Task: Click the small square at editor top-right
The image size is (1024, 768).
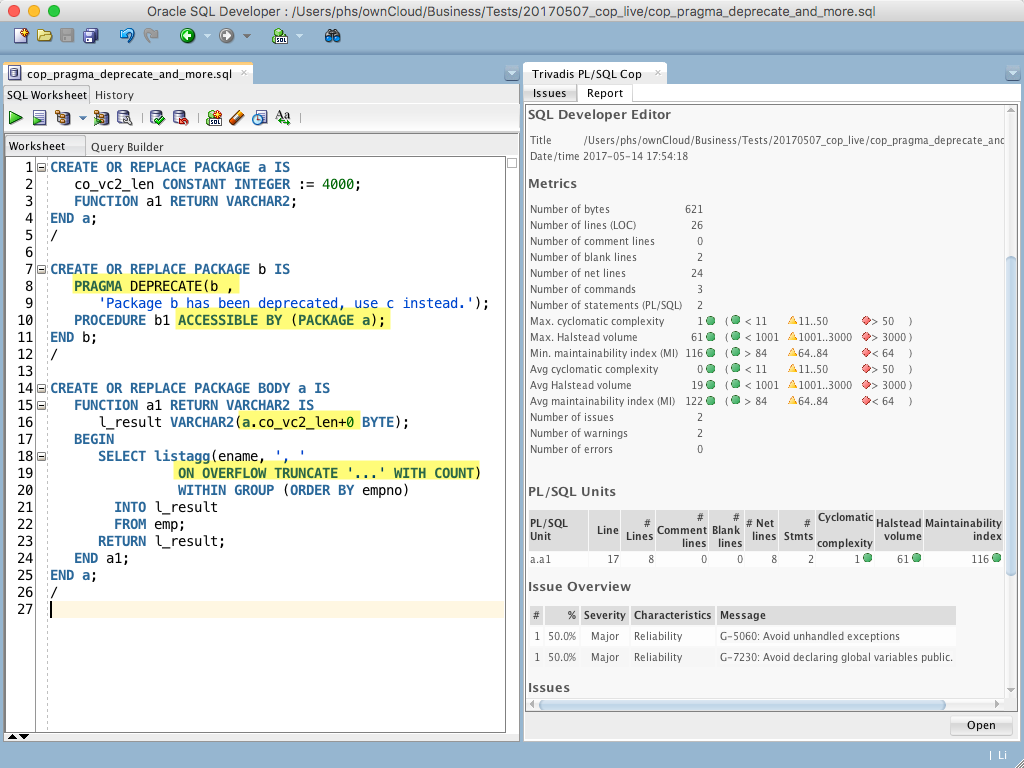Action: (x=512, y=163)
